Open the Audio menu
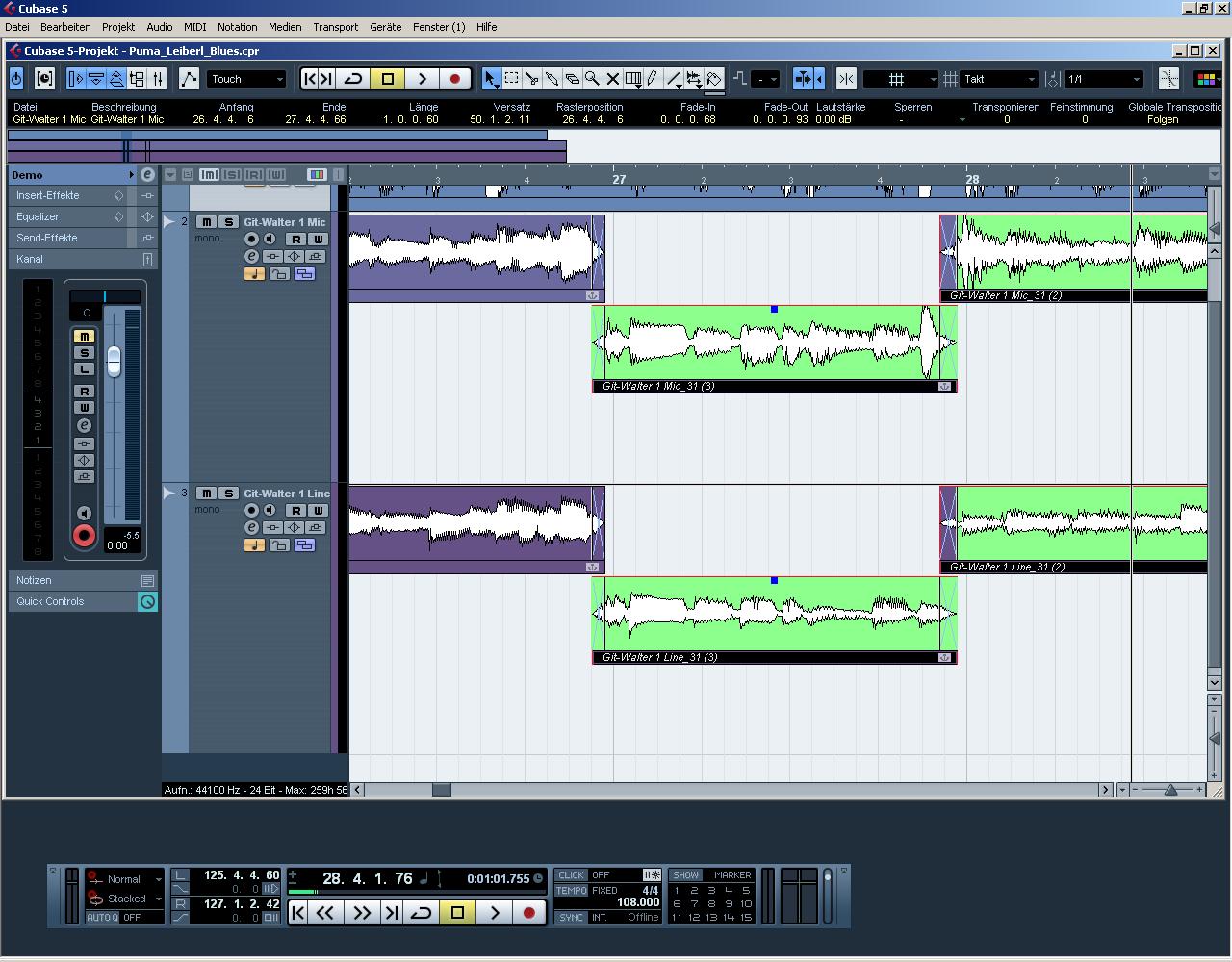Viewport: 1232px width, 962px height. tap(160, 27)
